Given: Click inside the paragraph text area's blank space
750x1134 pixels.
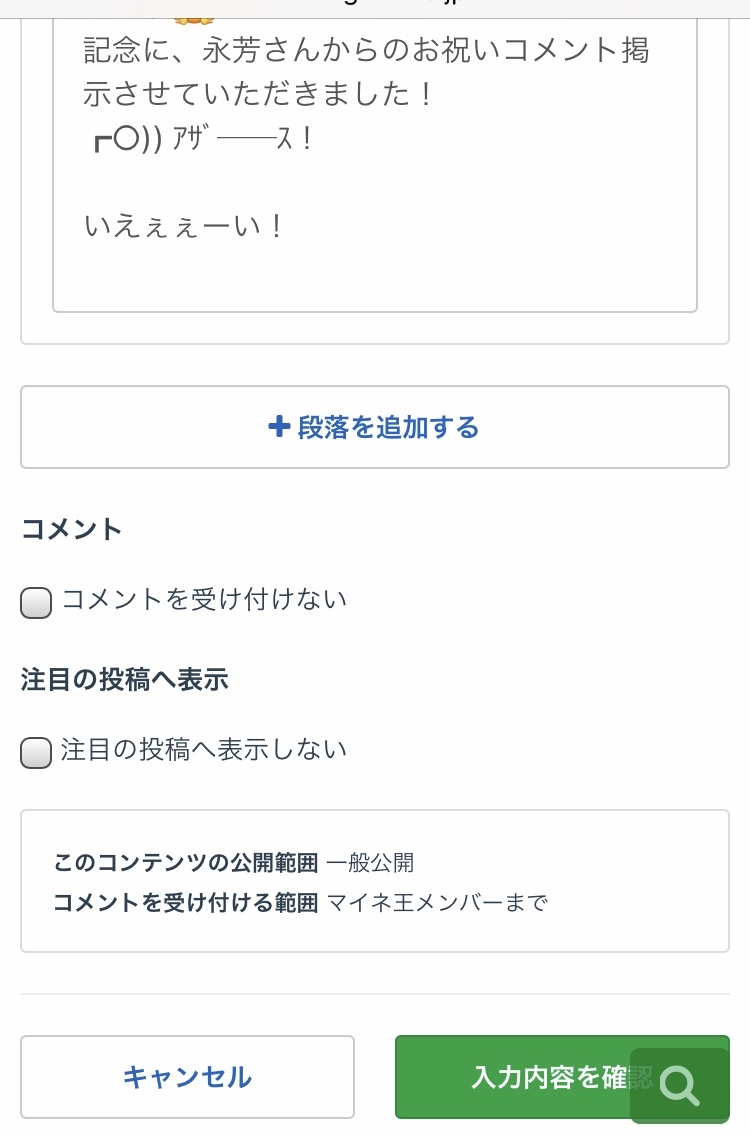Looking at the screenshot, I should 374,280.
